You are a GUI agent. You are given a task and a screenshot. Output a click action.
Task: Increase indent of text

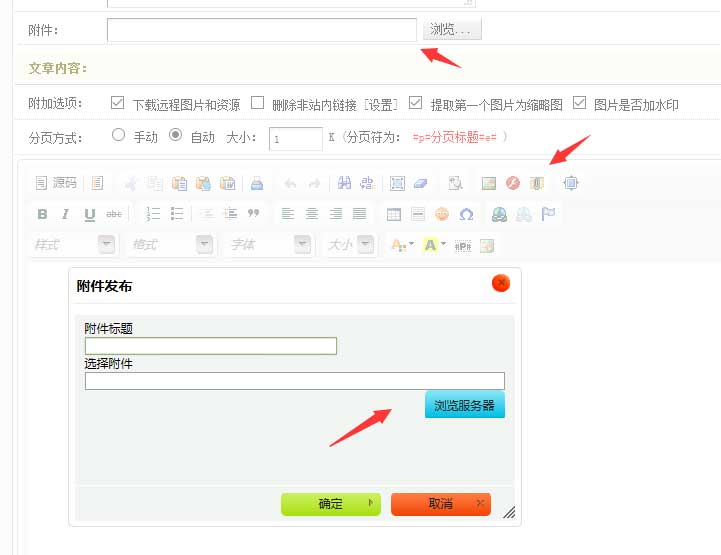pos(230,213)
